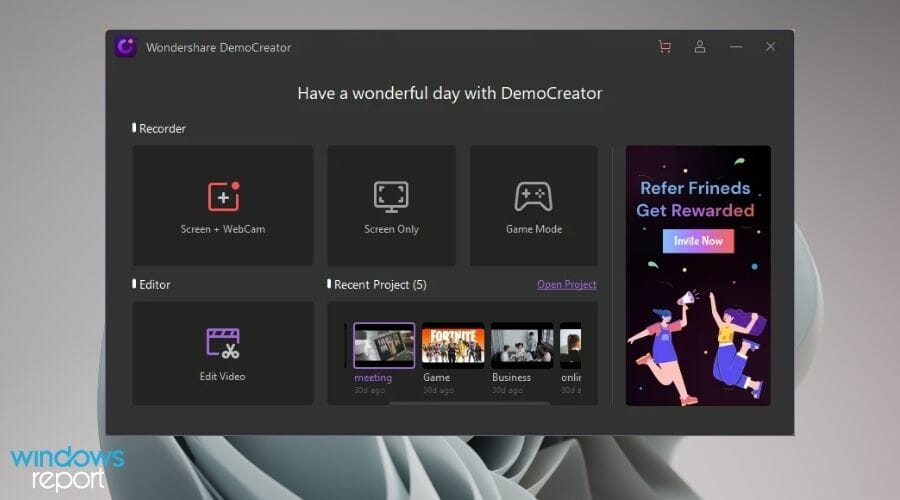This screenshot has height=500, width=900.
Task: Open the Edit Video editor
Action: (x=223, y=353)
